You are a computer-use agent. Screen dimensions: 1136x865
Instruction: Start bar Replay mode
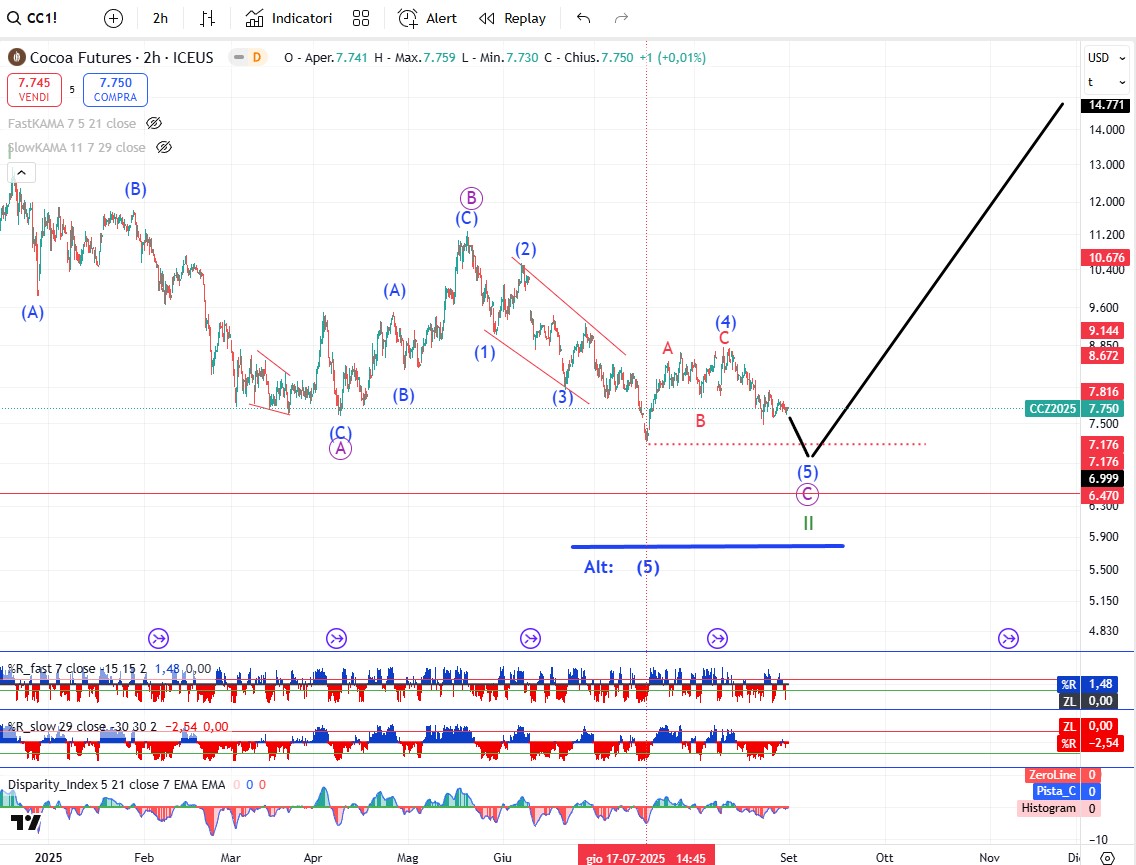click(512, 18)
